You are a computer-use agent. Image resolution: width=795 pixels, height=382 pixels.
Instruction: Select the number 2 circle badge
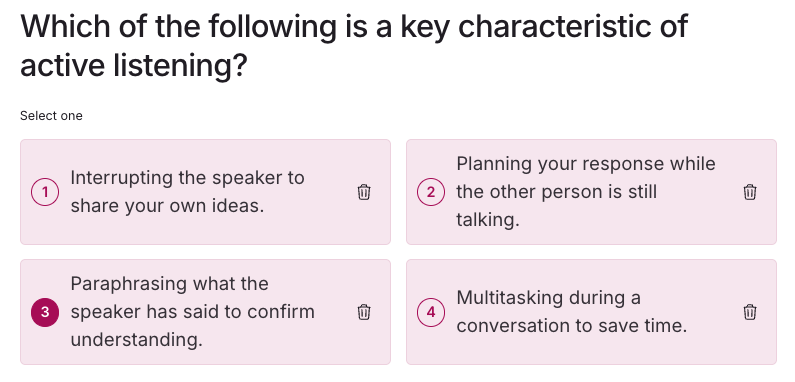click(x=431, y=192)
